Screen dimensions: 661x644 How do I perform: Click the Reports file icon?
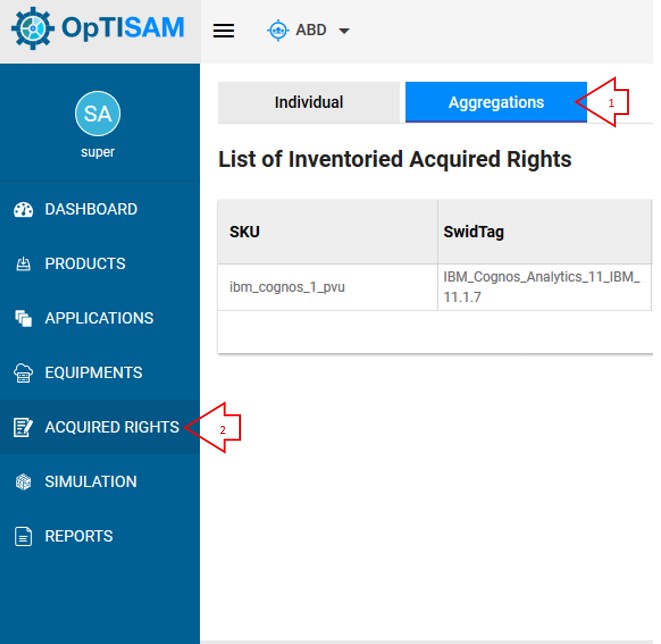(x=23, y=537)
